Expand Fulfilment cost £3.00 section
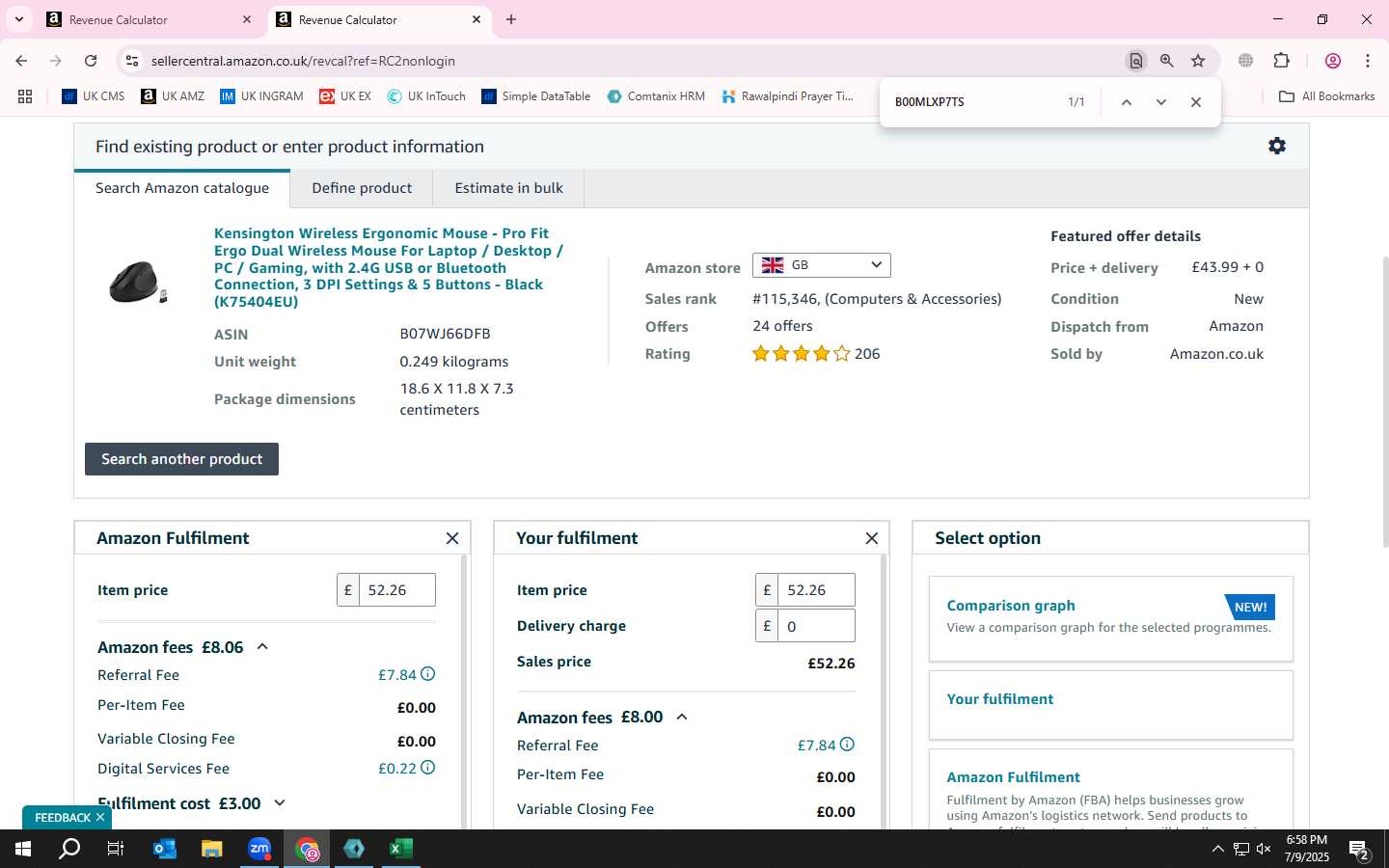1389x868 pixels. (280, 802)
